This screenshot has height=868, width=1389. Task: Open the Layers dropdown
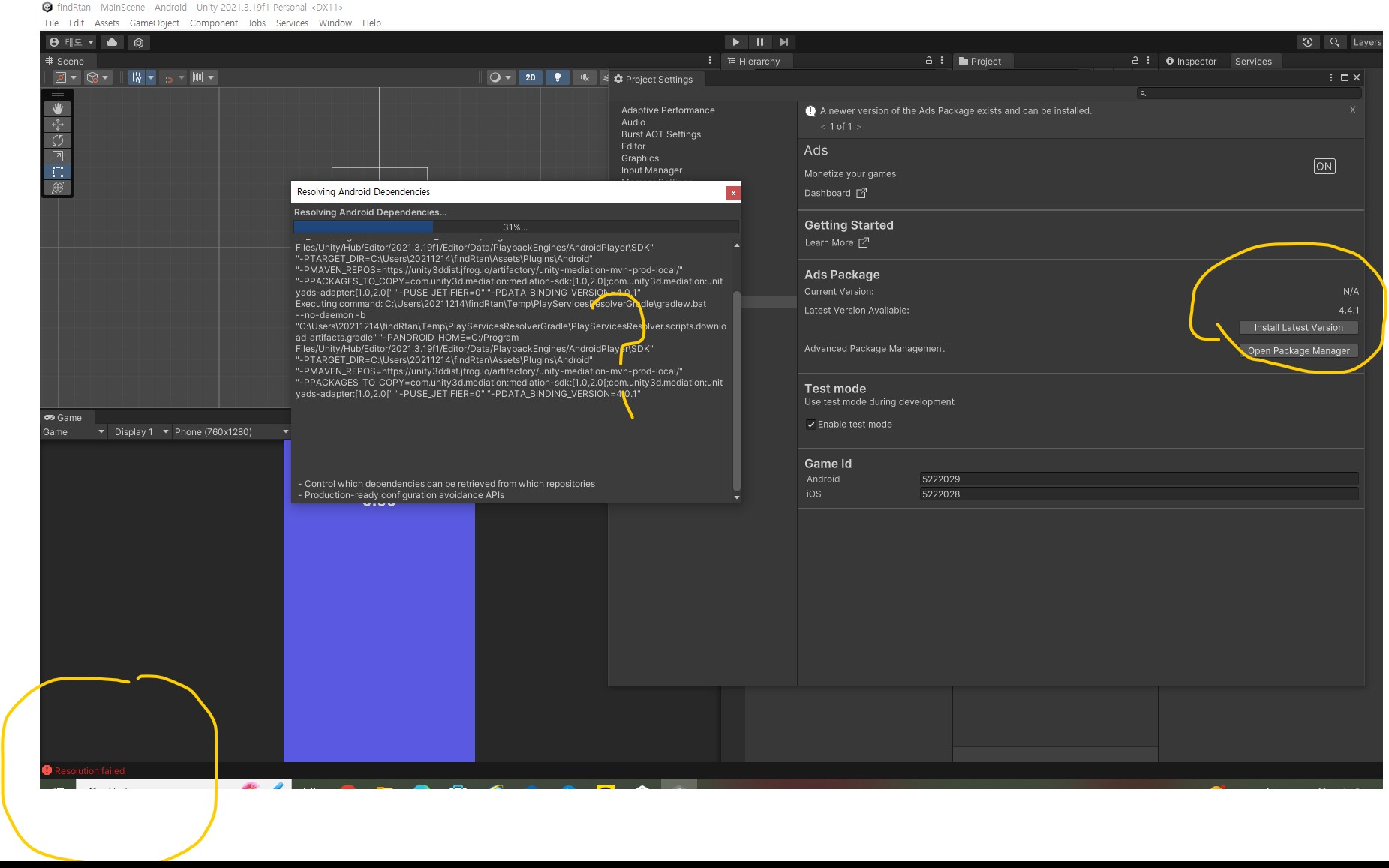point(1366,42)
